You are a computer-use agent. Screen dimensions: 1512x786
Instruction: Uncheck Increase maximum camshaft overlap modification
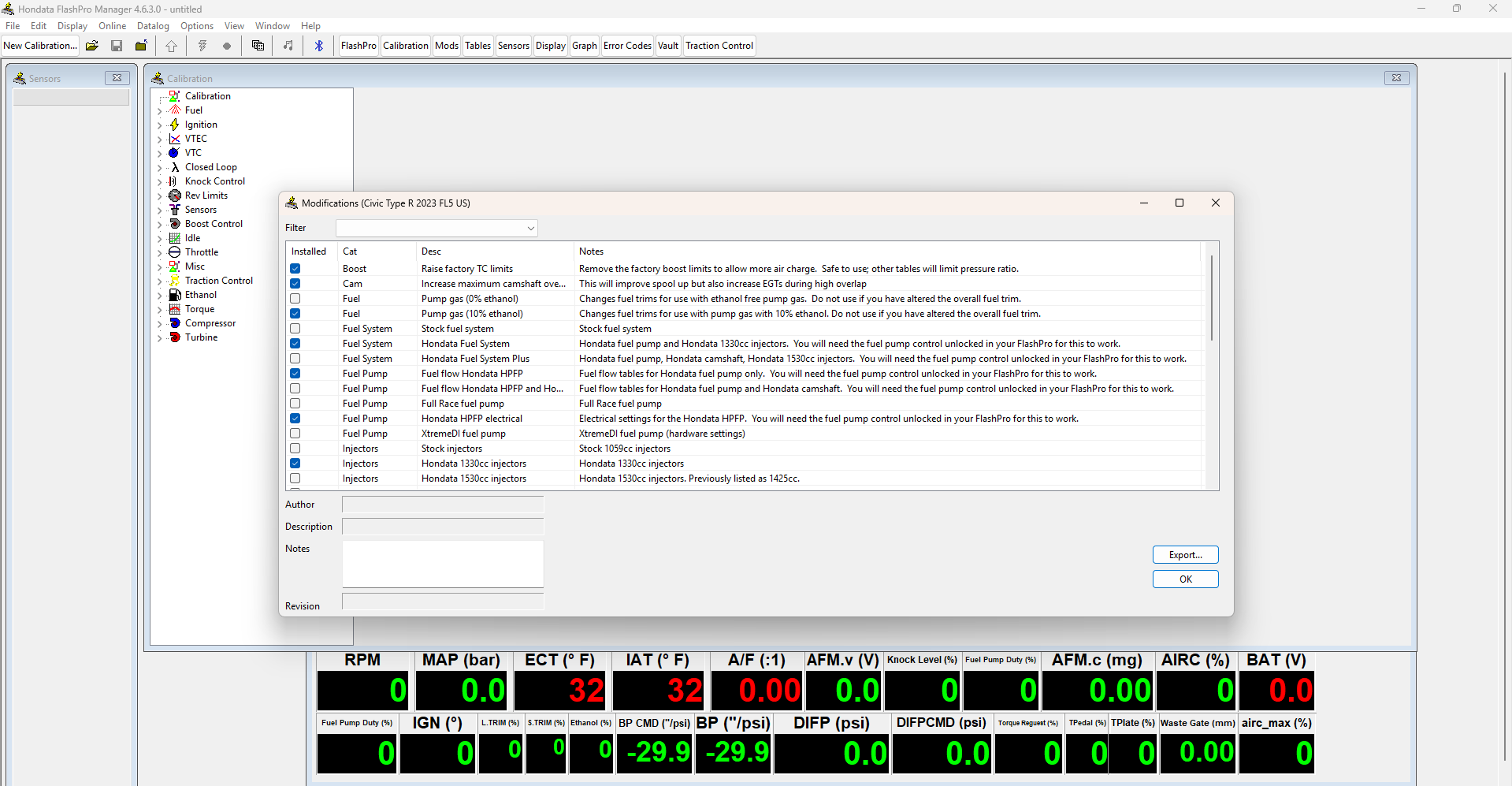click(295, 284)
